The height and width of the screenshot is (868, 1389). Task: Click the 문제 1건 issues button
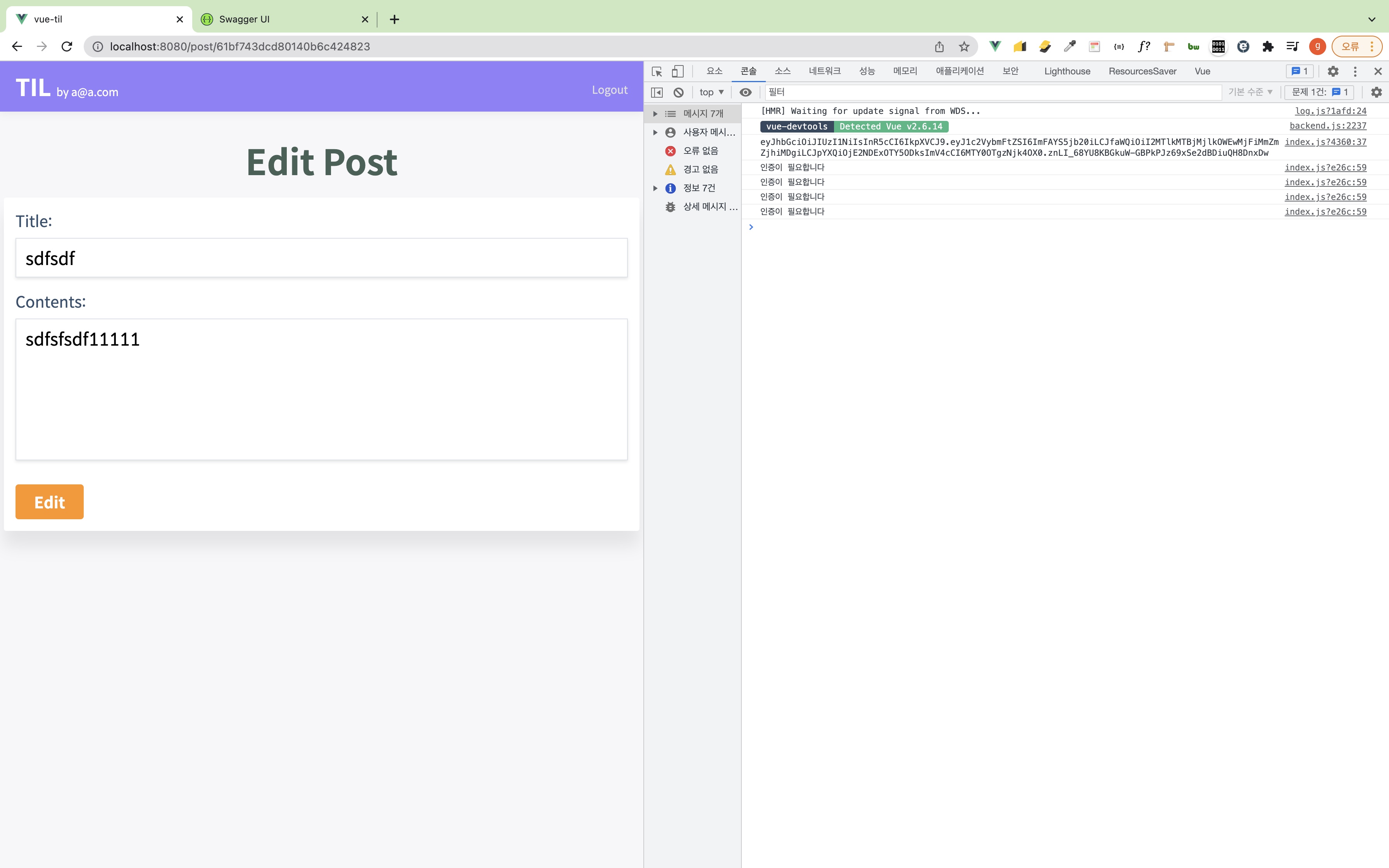[1319, 92]
